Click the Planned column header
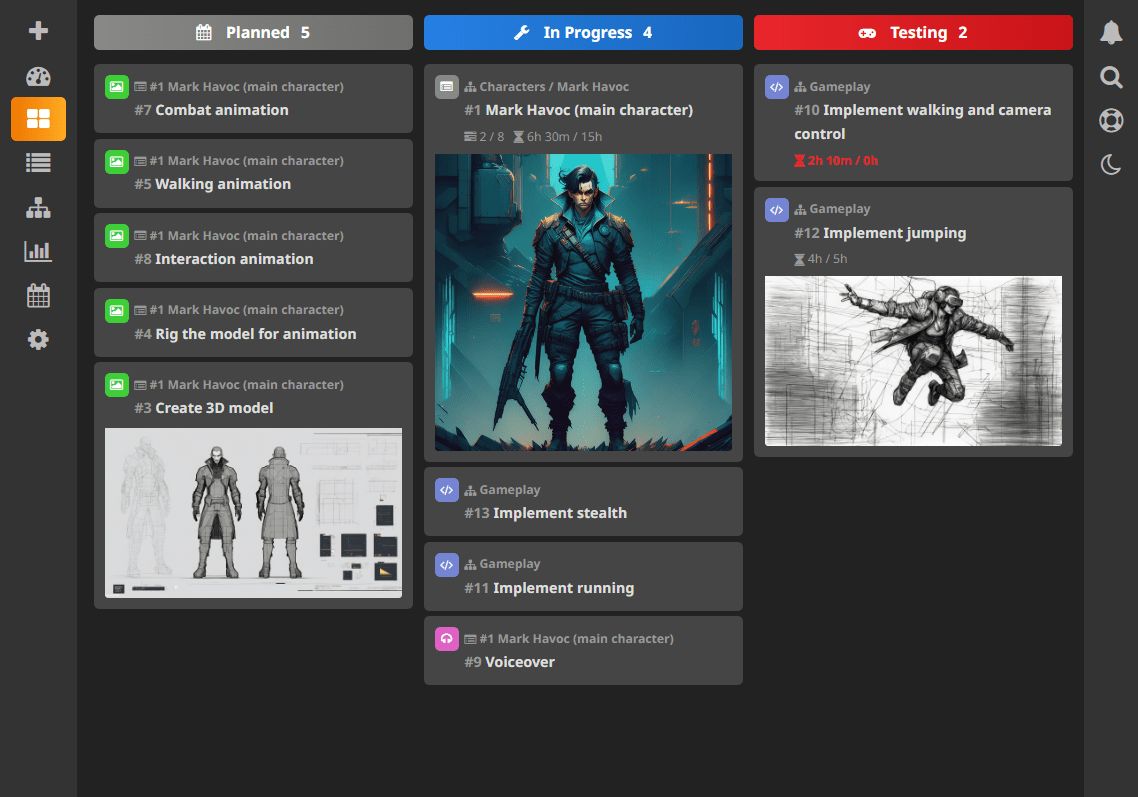 coord(253,32)
